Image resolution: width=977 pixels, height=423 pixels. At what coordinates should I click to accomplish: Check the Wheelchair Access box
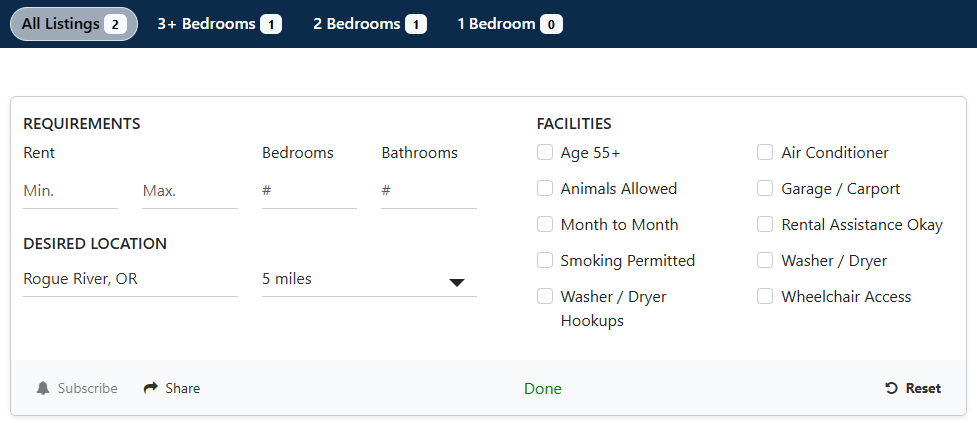pyautogui.click(x=765, y=297)
